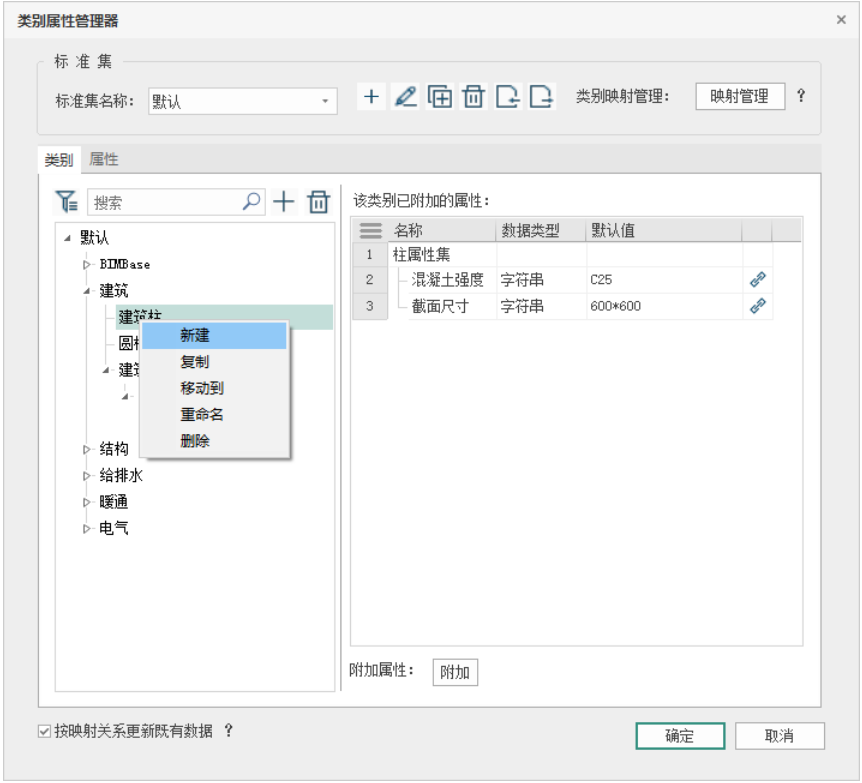The image size is (862, 783).
Task: Expand the 给排水 tree node
Action: pos(87,476)
